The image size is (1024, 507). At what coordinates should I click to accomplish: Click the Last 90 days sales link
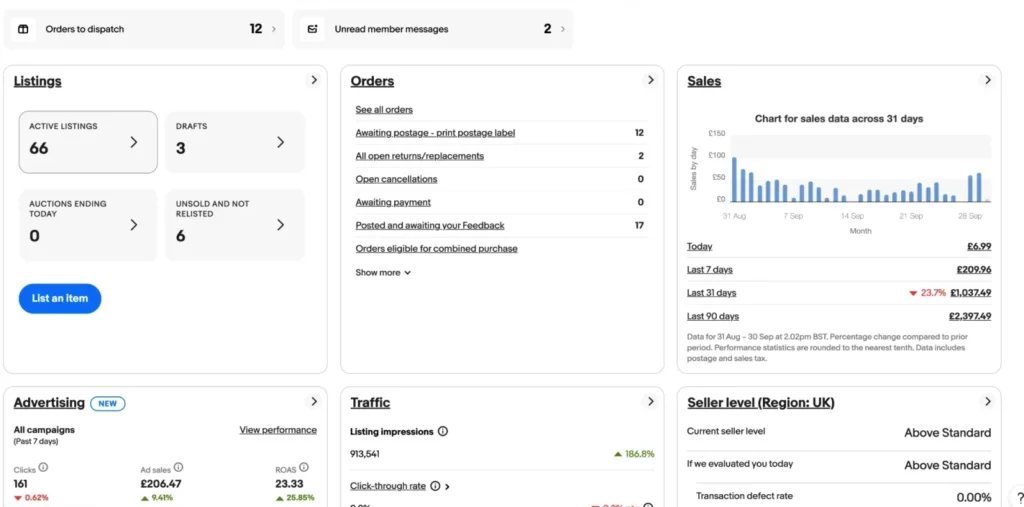point(712,316)
